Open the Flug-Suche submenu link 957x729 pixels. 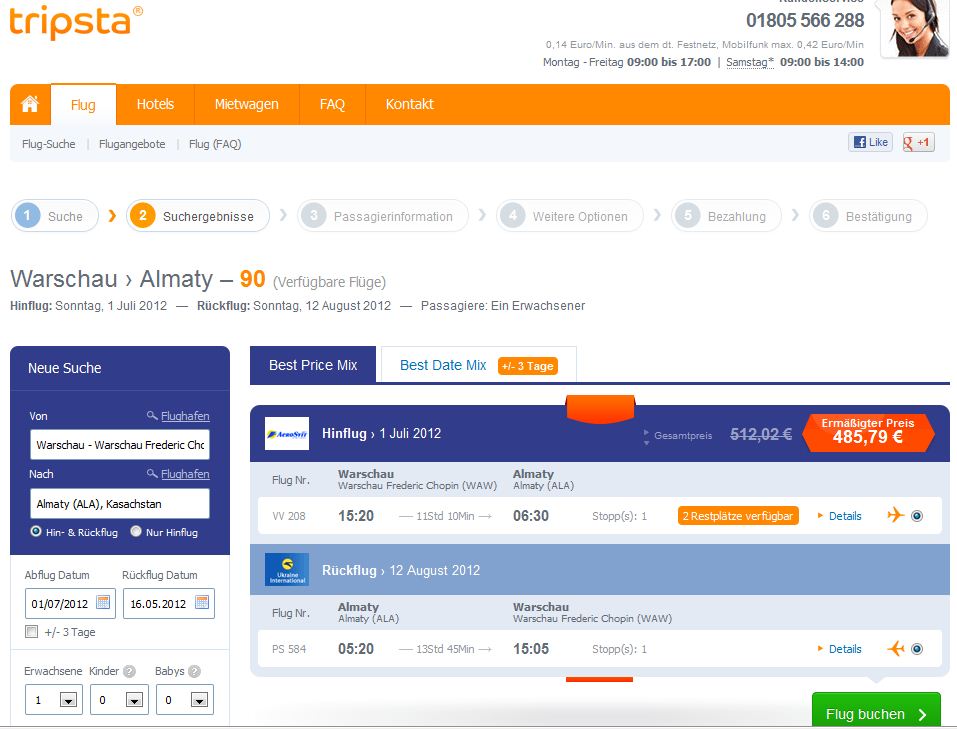[49, 144]
